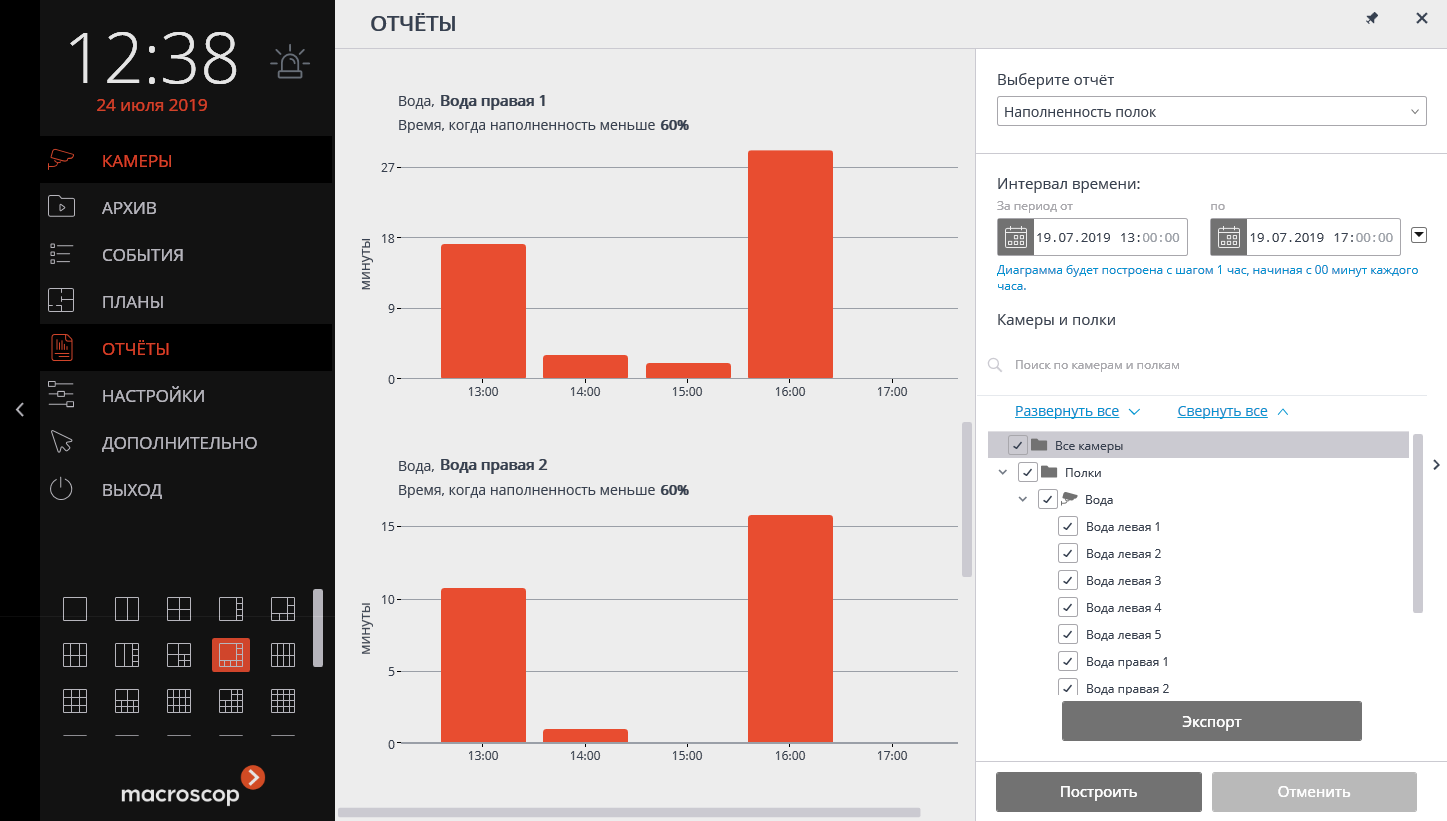Open the Дополнительно section
1447x821 pixels.
186,443
